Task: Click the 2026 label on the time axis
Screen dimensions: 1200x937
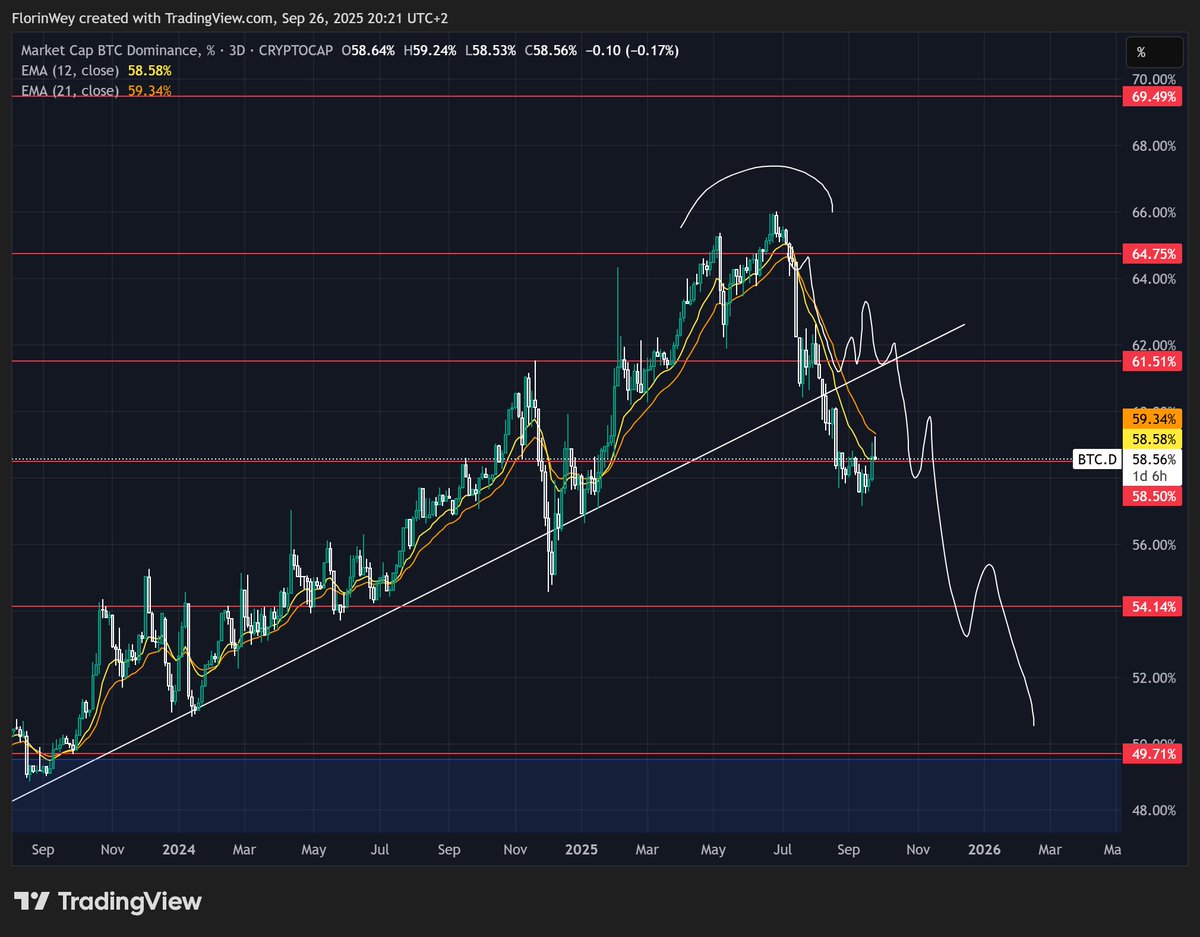Action: click(985, 849)
